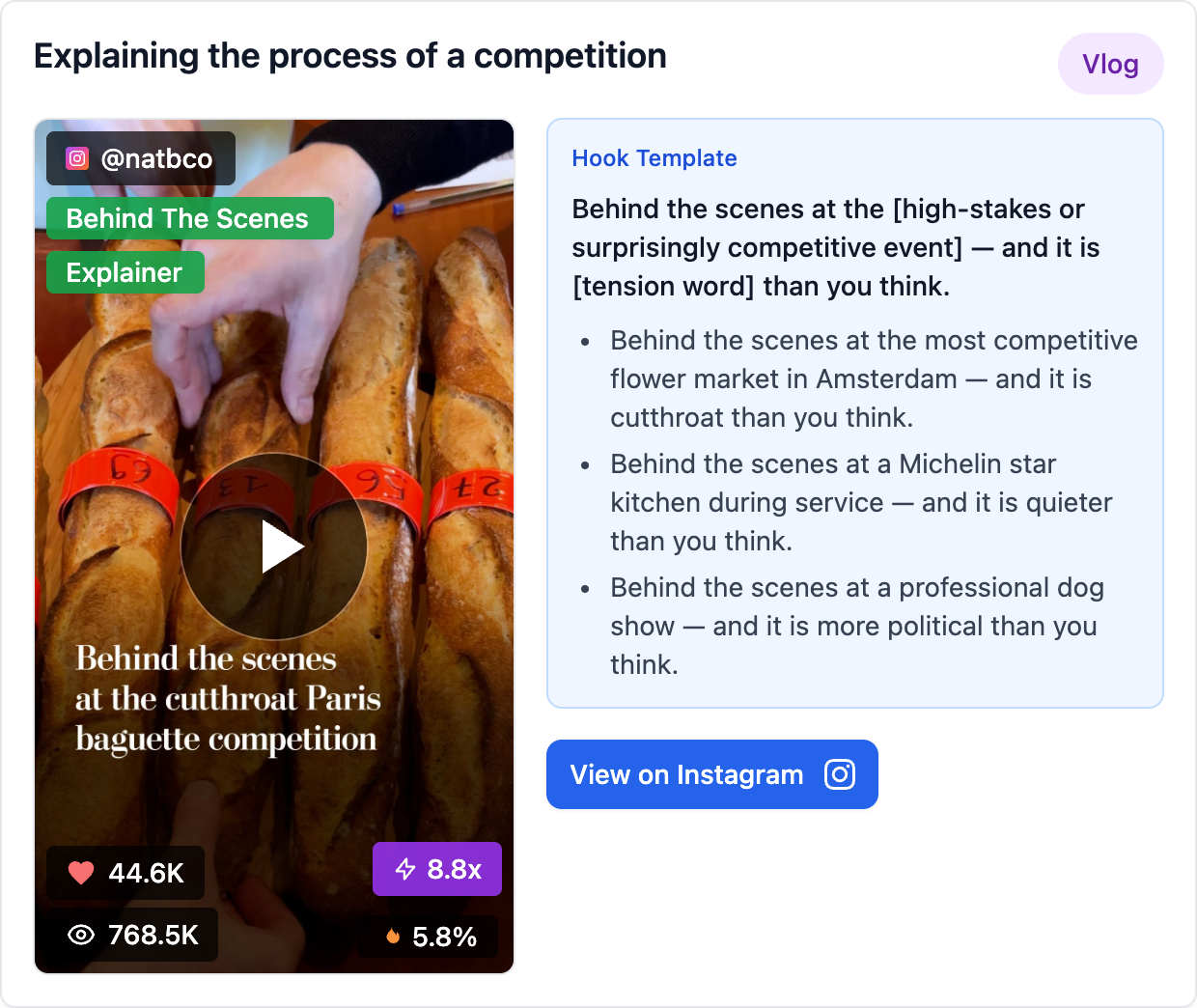1197x1008 pixels.
Task: Toggle the Explainer tag
Action: 125,272
